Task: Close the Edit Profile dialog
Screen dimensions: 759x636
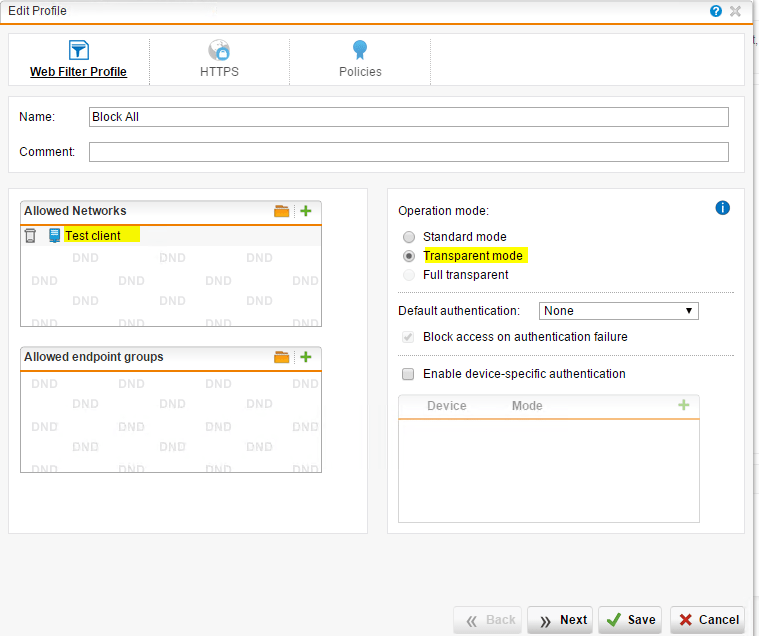Action: click(735, 11)
